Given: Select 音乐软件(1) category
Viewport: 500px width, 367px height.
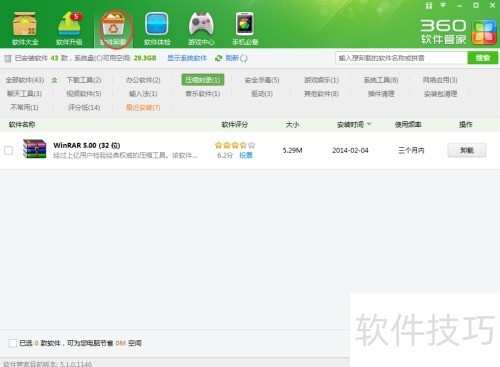Looking at the screenshot, I should [x=203, y=94].
